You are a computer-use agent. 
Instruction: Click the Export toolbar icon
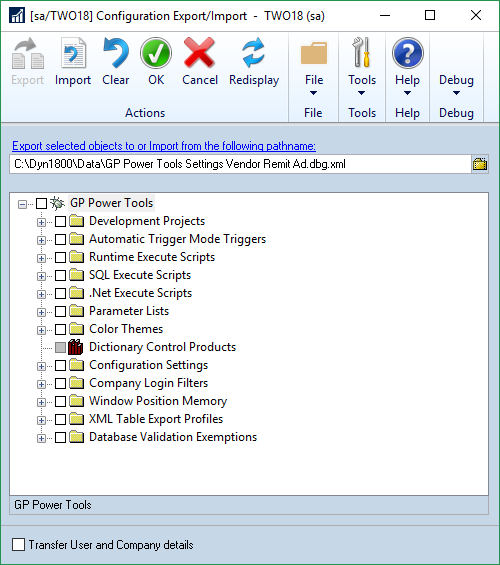click(27, 54)
